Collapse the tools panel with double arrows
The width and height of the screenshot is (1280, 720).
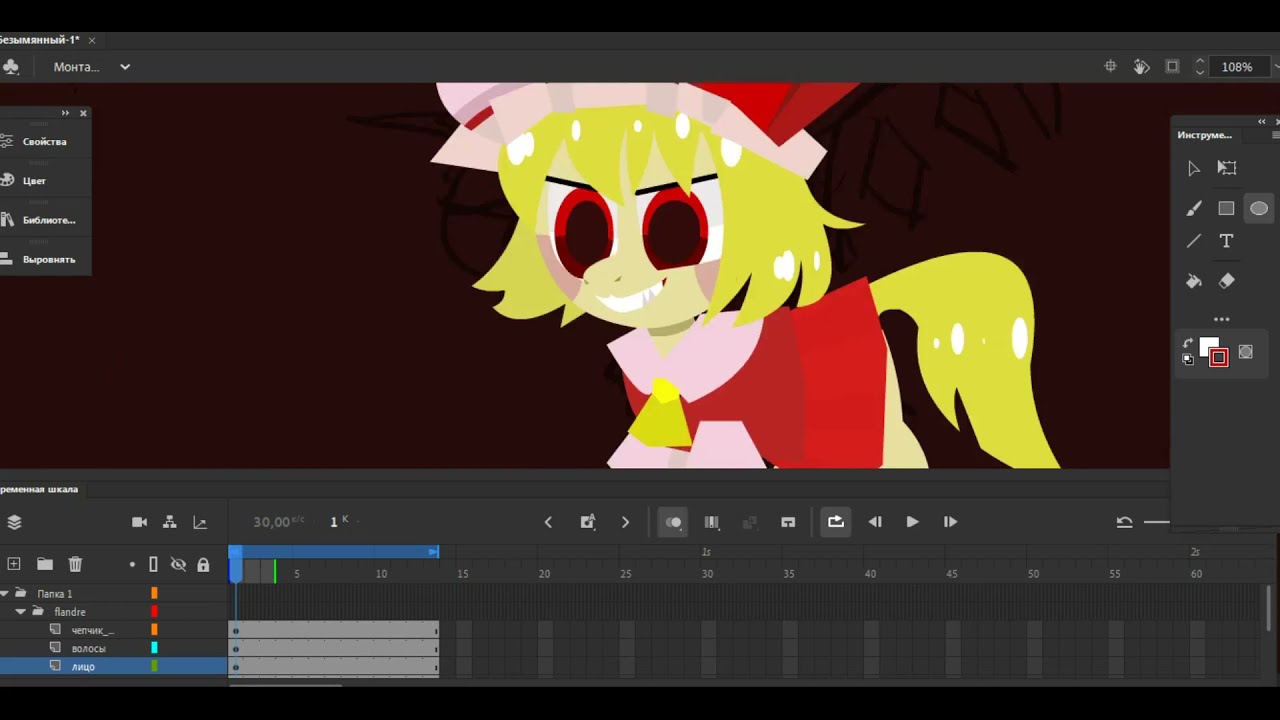[x=1262, y=121]
